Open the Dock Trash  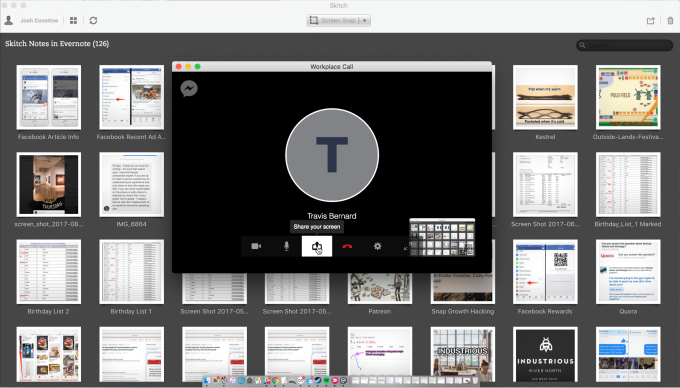pos(474,380)
